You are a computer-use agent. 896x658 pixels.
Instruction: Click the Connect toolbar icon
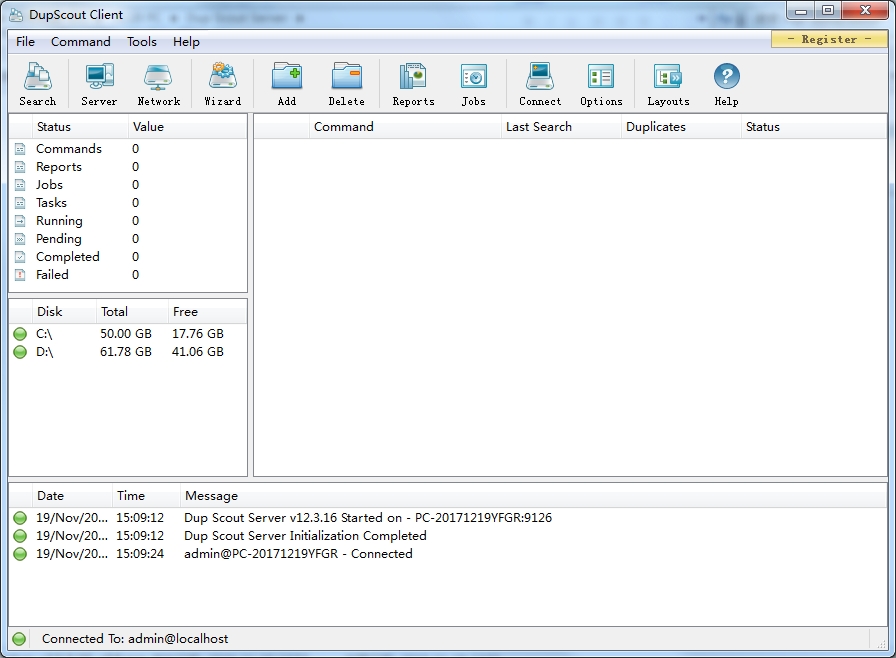pos(540,84)
